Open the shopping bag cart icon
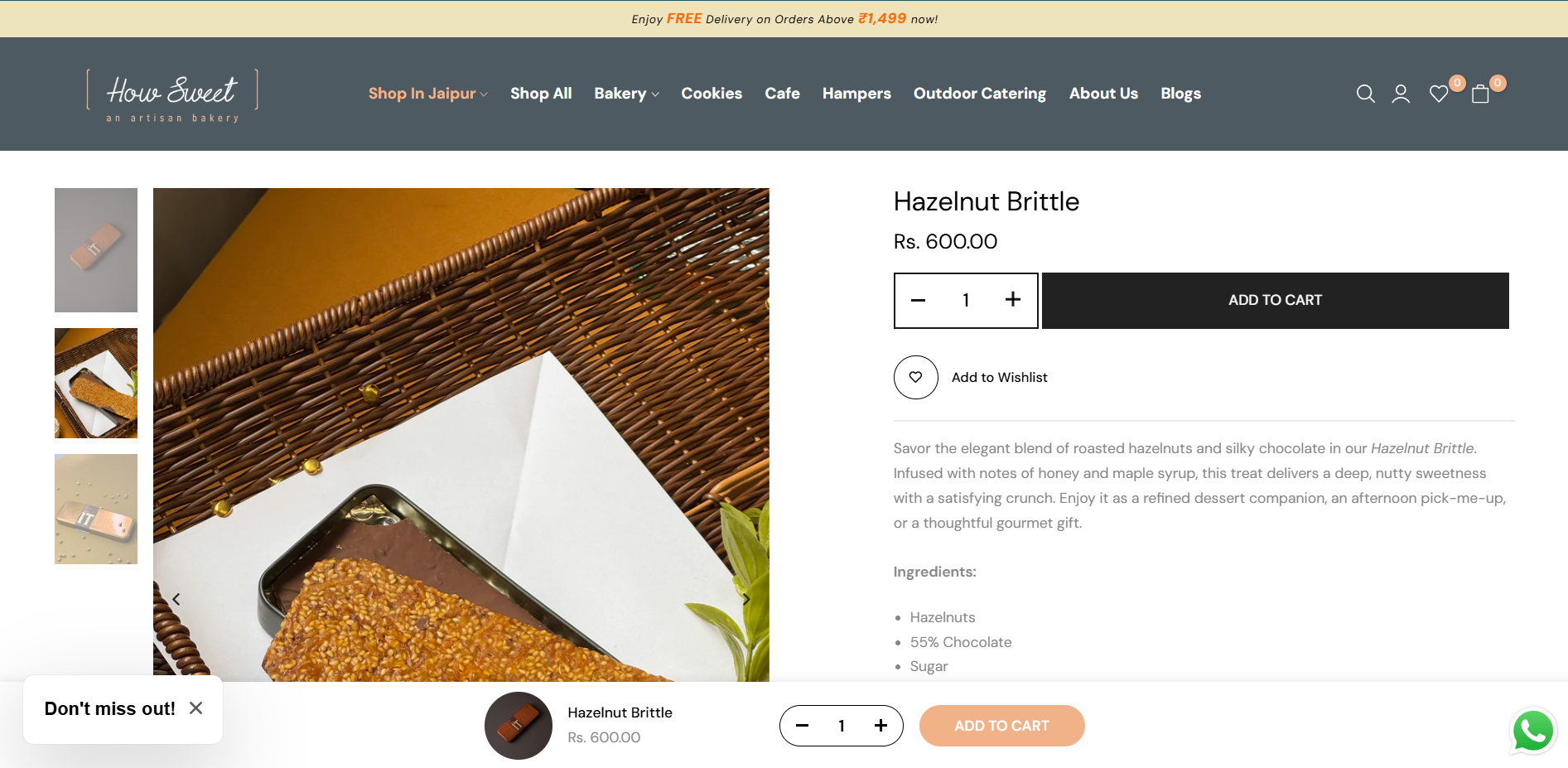The width and height of the screenshot is (1568, 768). tap(1481, 94)
